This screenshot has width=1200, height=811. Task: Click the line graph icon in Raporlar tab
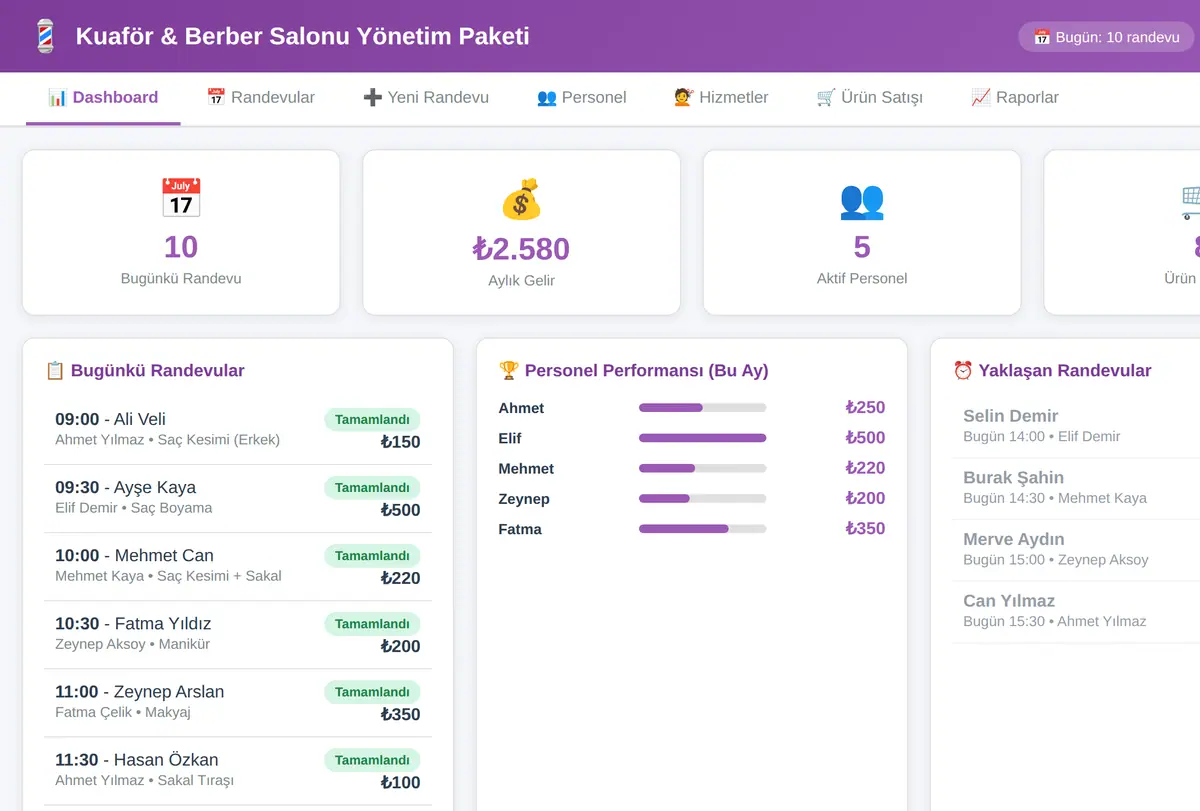click(981, 98)
